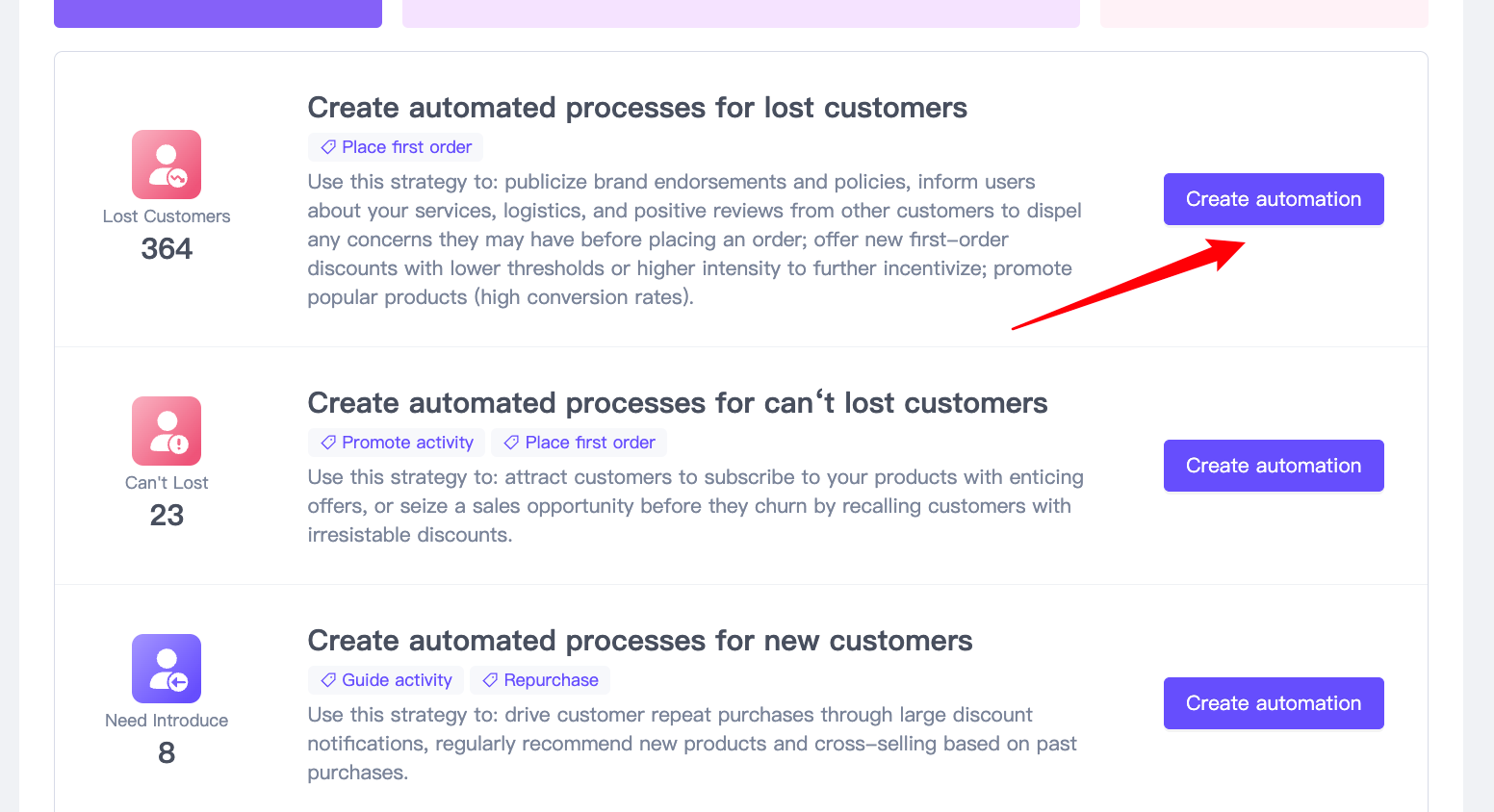Click the tag icon beside Repurchase
1494x812 pixels.
click(490, 680)
